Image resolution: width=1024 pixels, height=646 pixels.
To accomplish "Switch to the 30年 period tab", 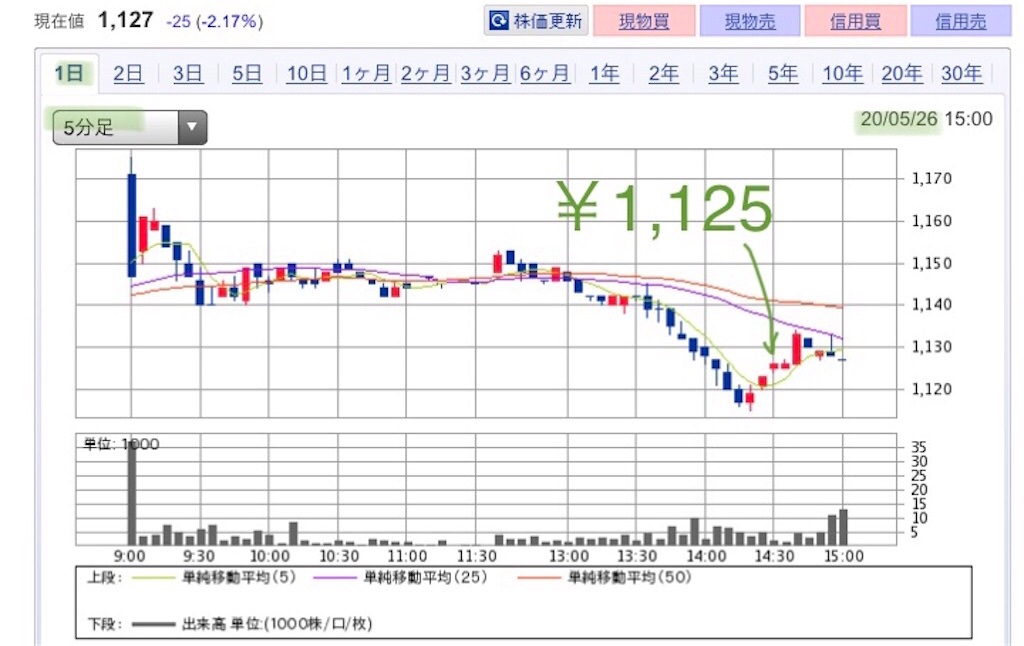I will 961,73.
